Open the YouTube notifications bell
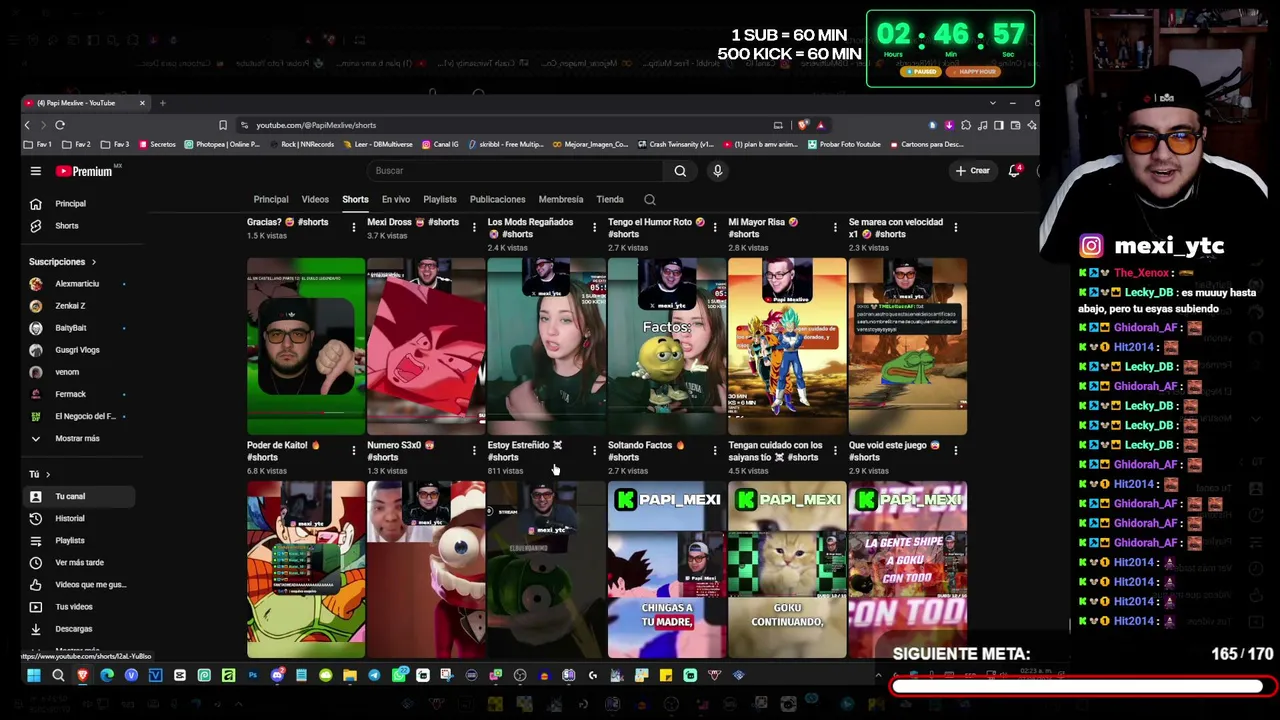Viewport: 1280px width, 720px height. pos(1014,171)
